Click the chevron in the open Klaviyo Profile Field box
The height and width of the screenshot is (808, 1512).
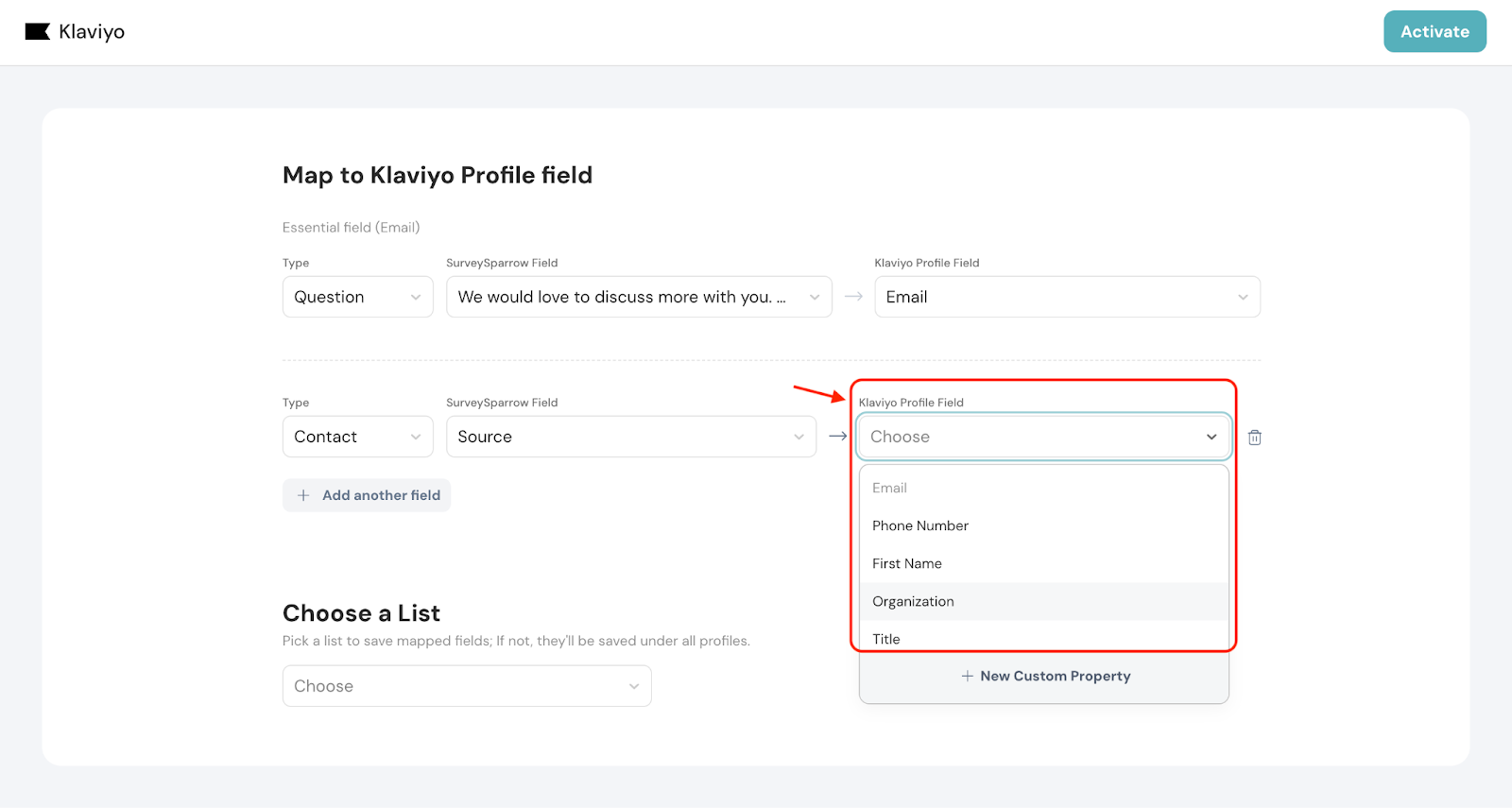pos(1211,437)
